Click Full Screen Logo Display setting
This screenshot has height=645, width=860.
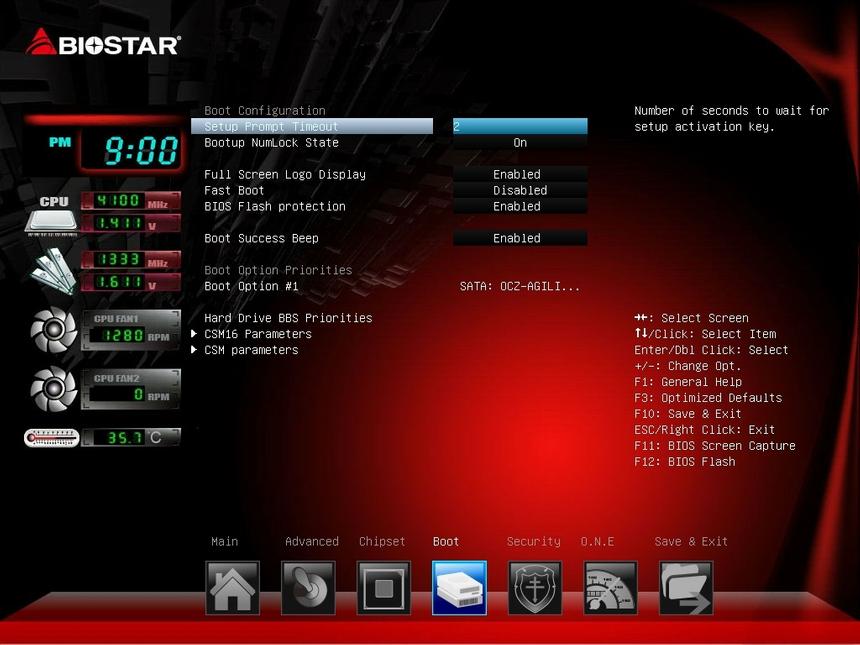click(x=283, y=174)
